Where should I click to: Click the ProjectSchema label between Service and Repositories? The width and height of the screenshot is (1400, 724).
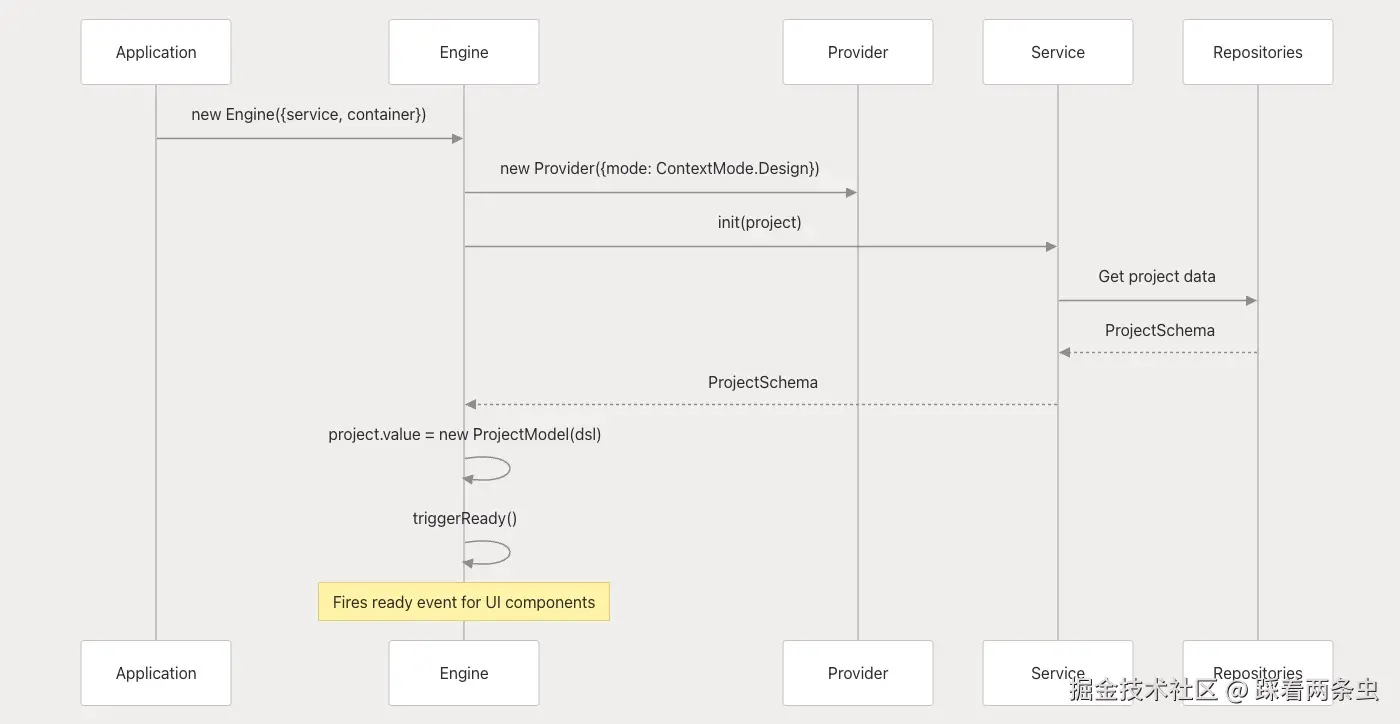coord(1160,330)
